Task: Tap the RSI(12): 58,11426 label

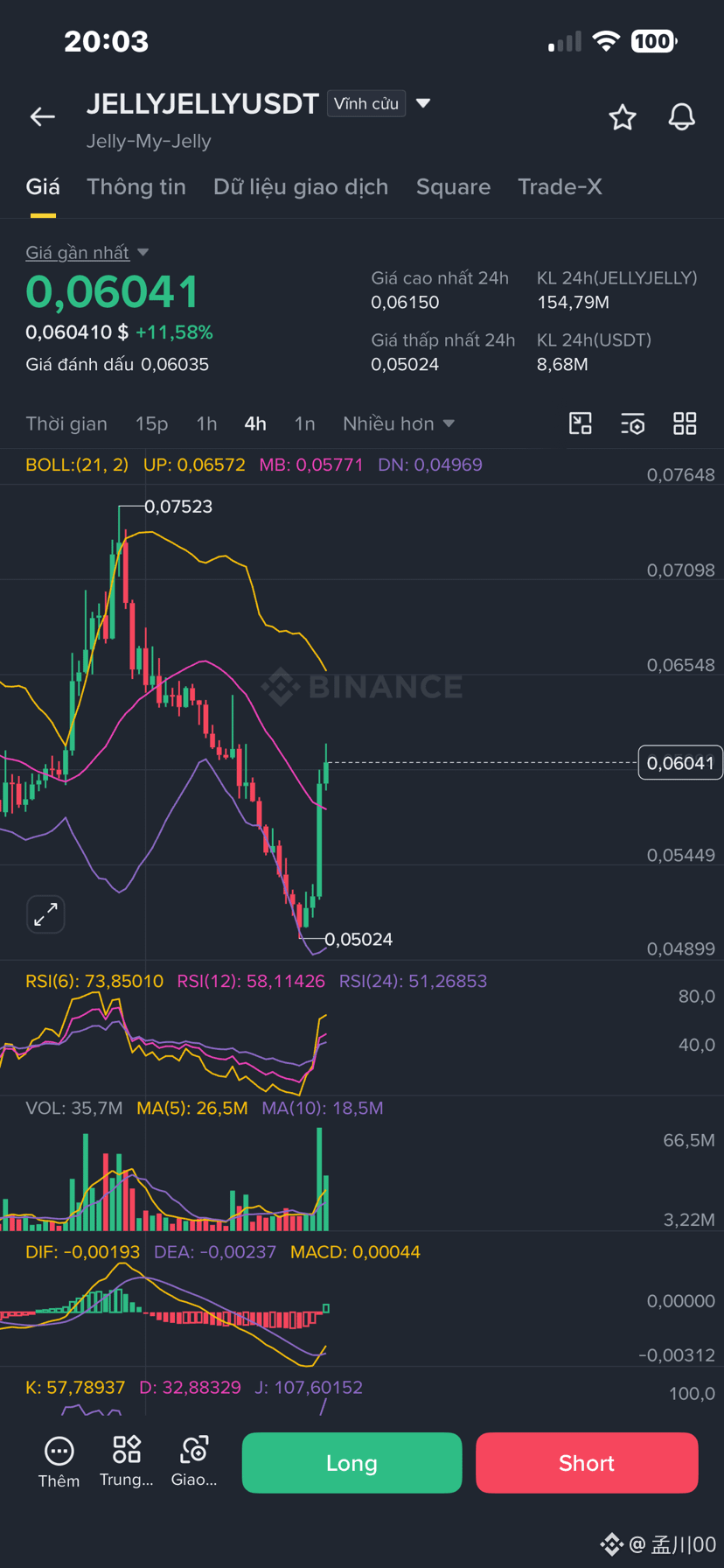Action: tap(251, 981)
